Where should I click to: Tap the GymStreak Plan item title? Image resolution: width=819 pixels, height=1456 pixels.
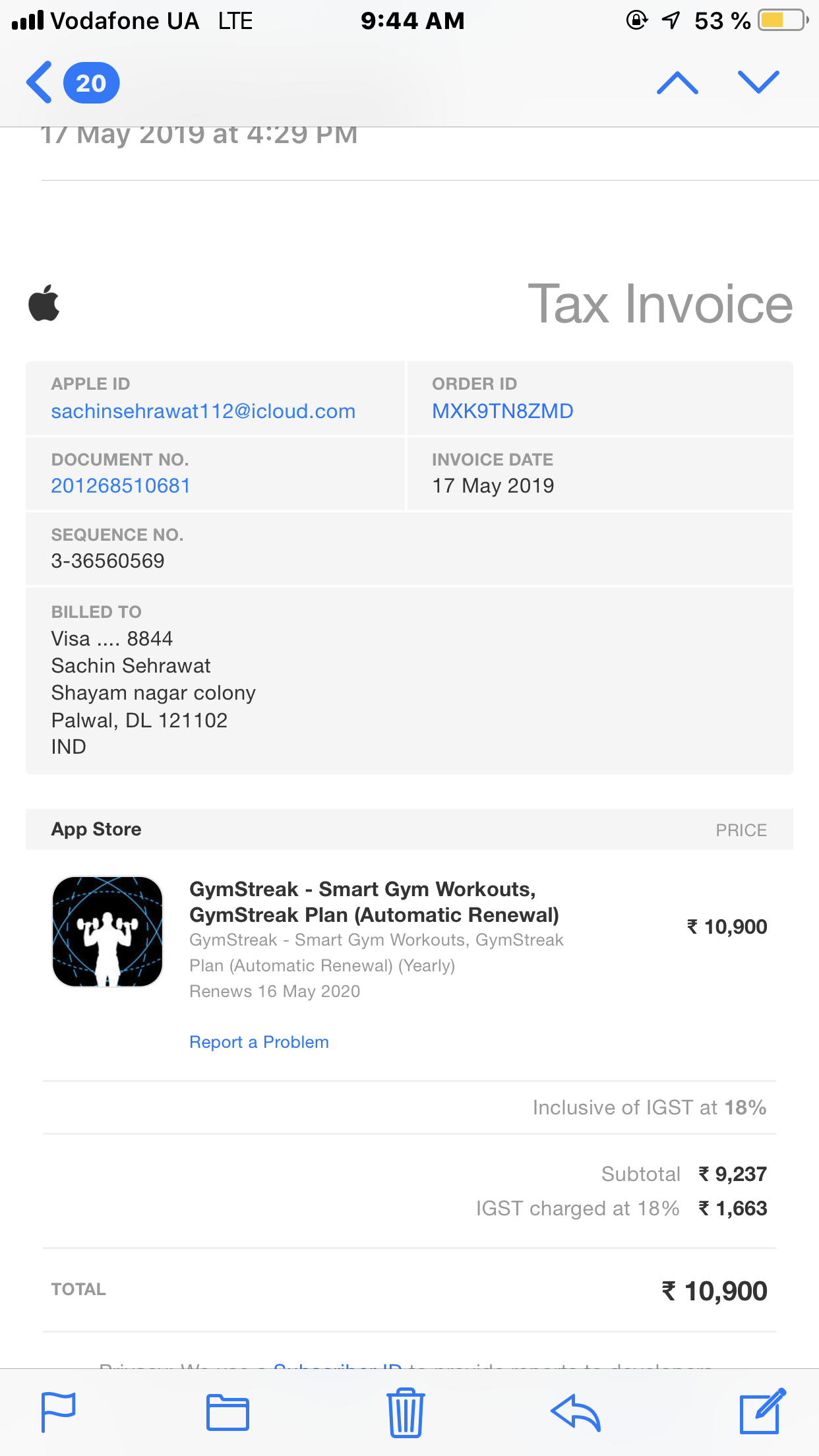coord(374,902)
